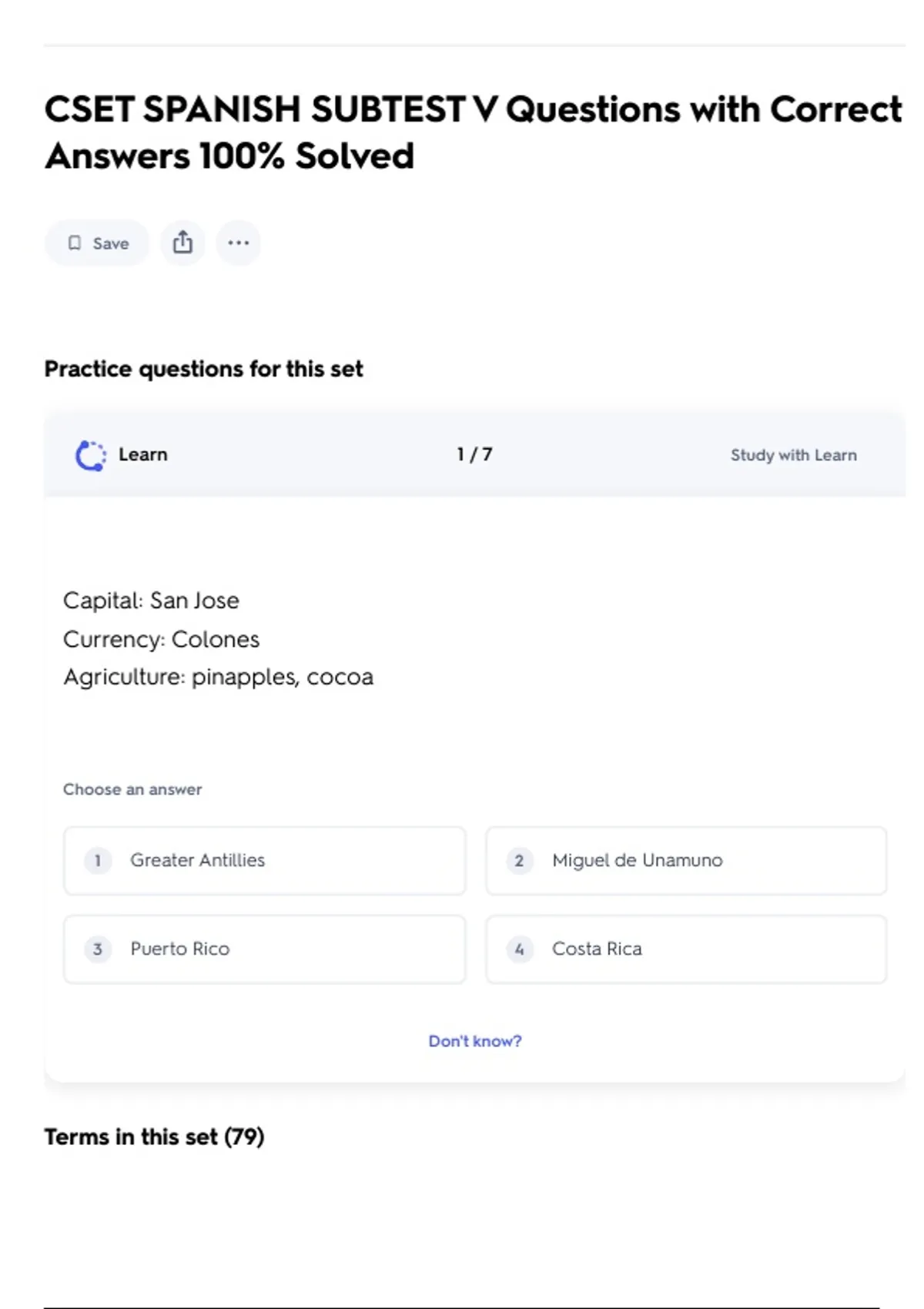Choose Costa Rica as the answer
Viewport: 924px width, 1309px height.
(685, 949)
